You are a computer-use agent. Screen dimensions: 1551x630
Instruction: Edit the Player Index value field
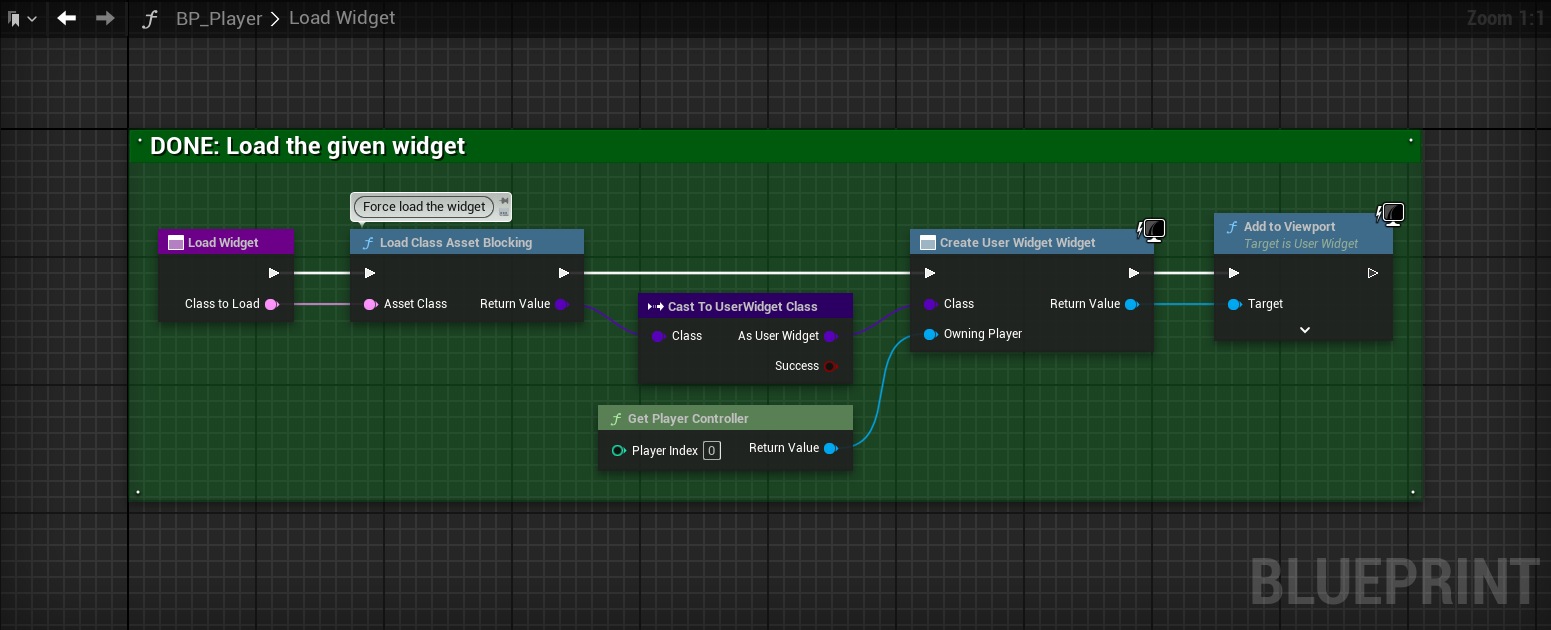click(711, 451)
